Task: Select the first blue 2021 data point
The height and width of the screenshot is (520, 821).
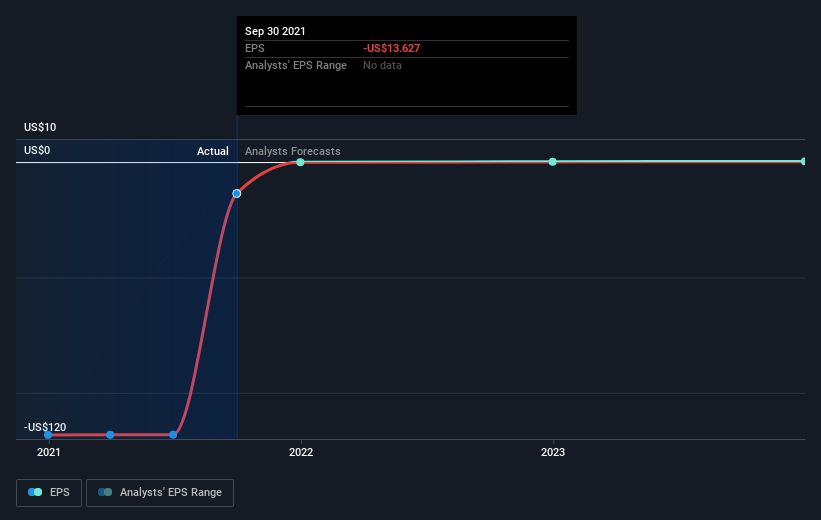Action: (x=48, y=435)
